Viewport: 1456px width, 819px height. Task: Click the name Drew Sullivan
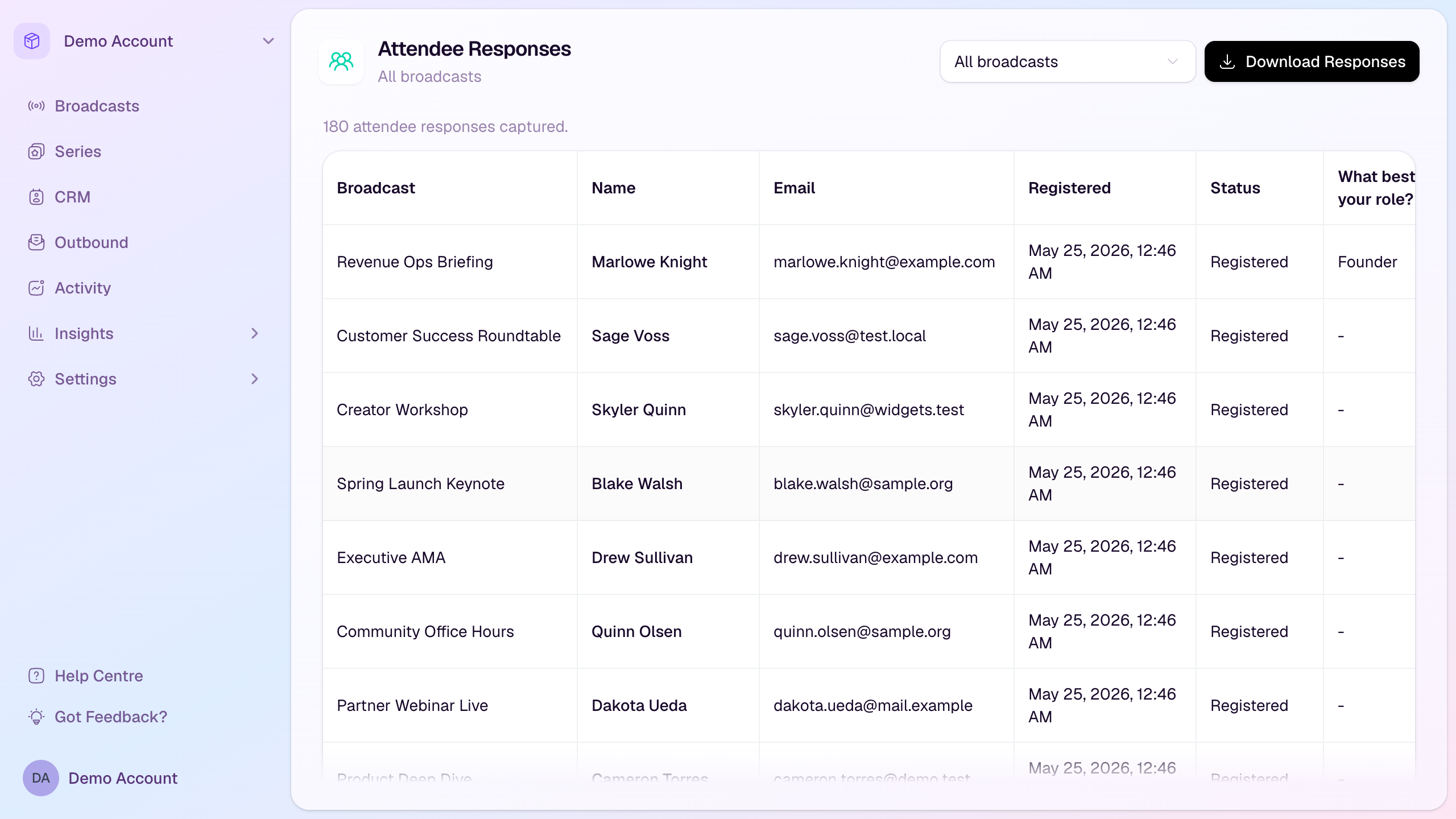(642, 557)
